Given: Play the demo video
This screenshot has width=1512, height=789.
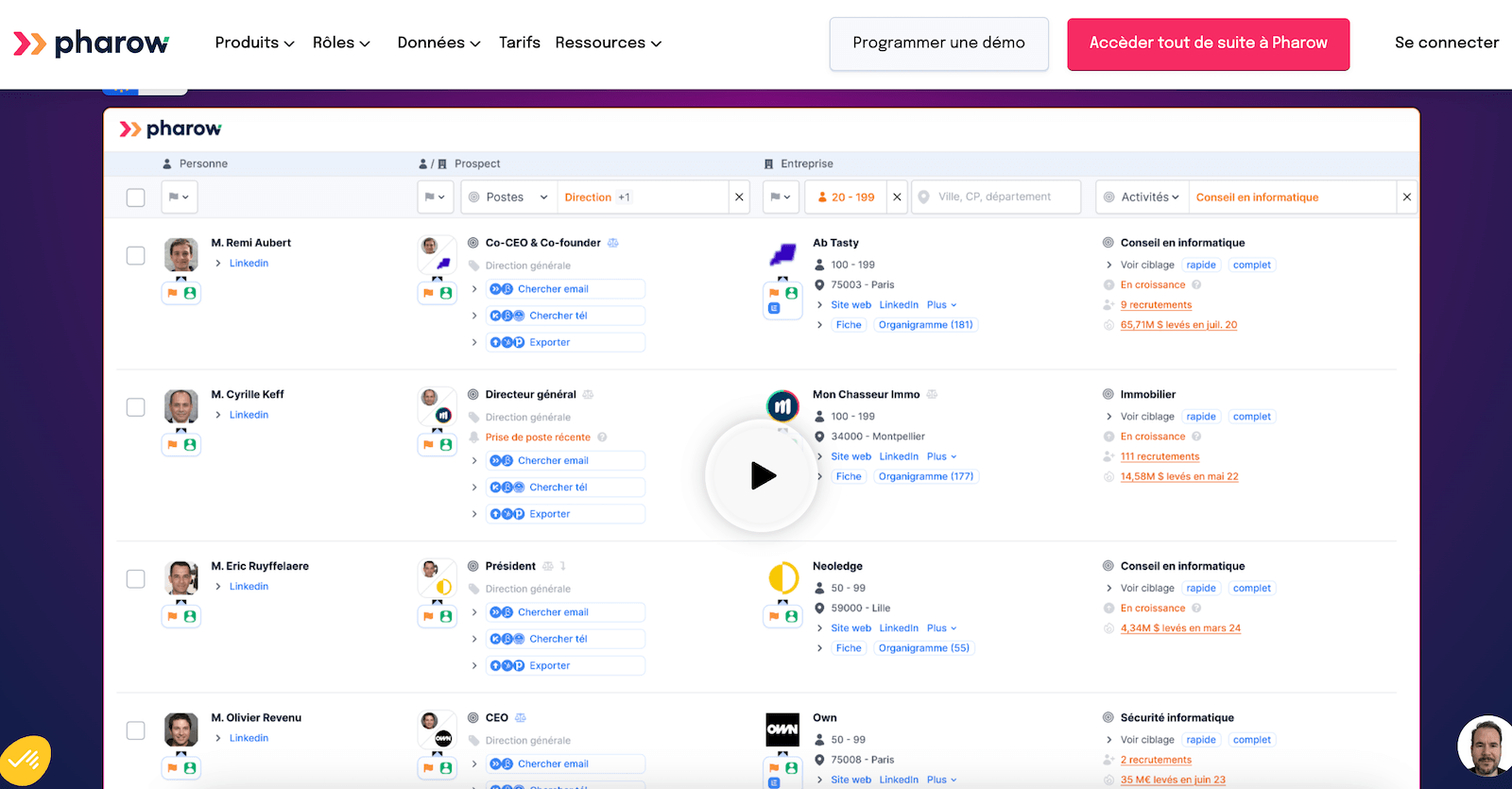Looking at the screenshot, I should [x=762, y=475].
